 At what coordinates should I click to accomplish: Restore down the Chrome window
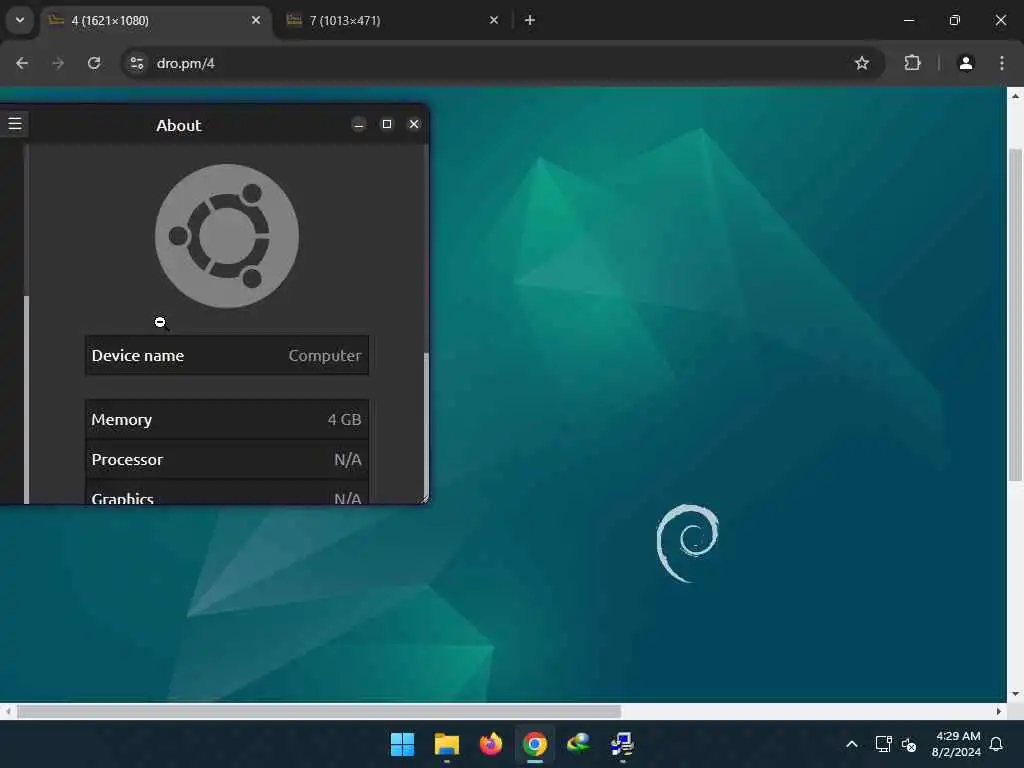coord(955,20)
